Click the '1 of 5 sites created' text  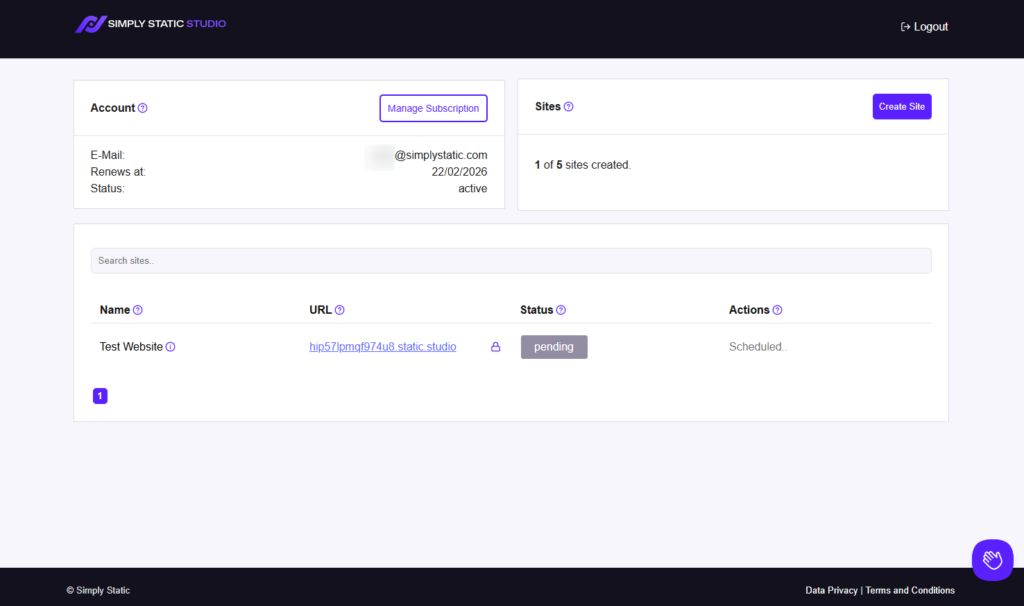[583, 165]
